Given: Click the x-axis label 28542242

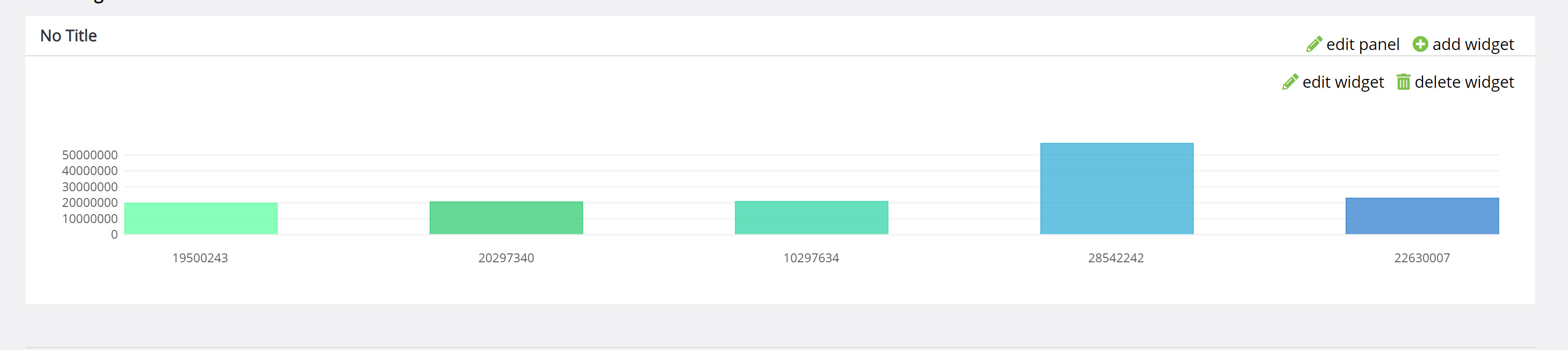Looking at the screenshot, I should pos(1116,258).
